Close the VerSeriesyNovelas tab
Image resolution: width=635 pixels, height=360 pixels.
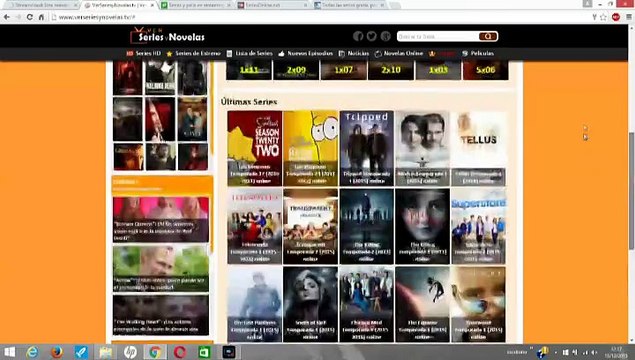pyautogui.click(x=152, y=5)
